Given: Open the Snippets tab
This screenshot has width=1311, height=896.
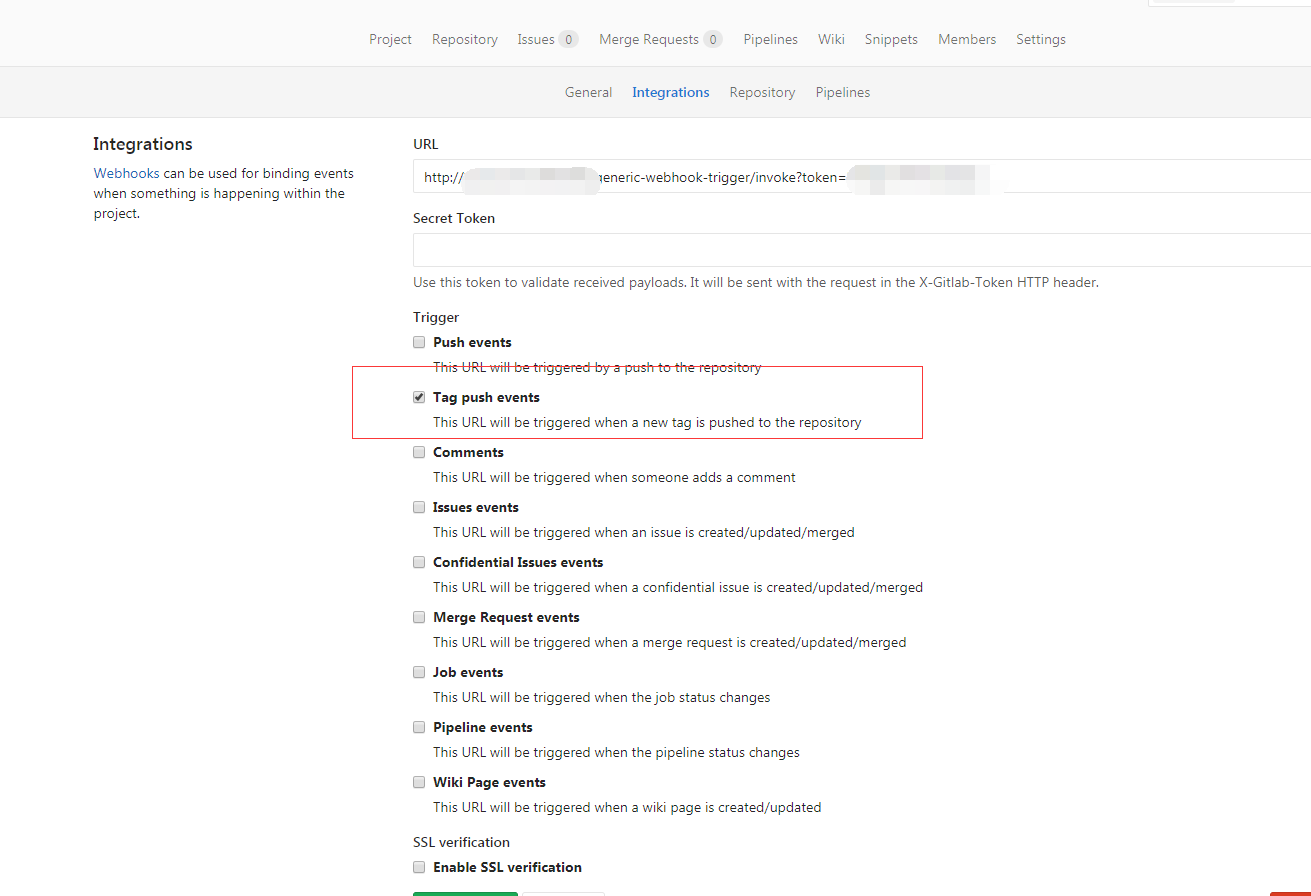Looking at the screenshot, I should [x=891, y=39].
